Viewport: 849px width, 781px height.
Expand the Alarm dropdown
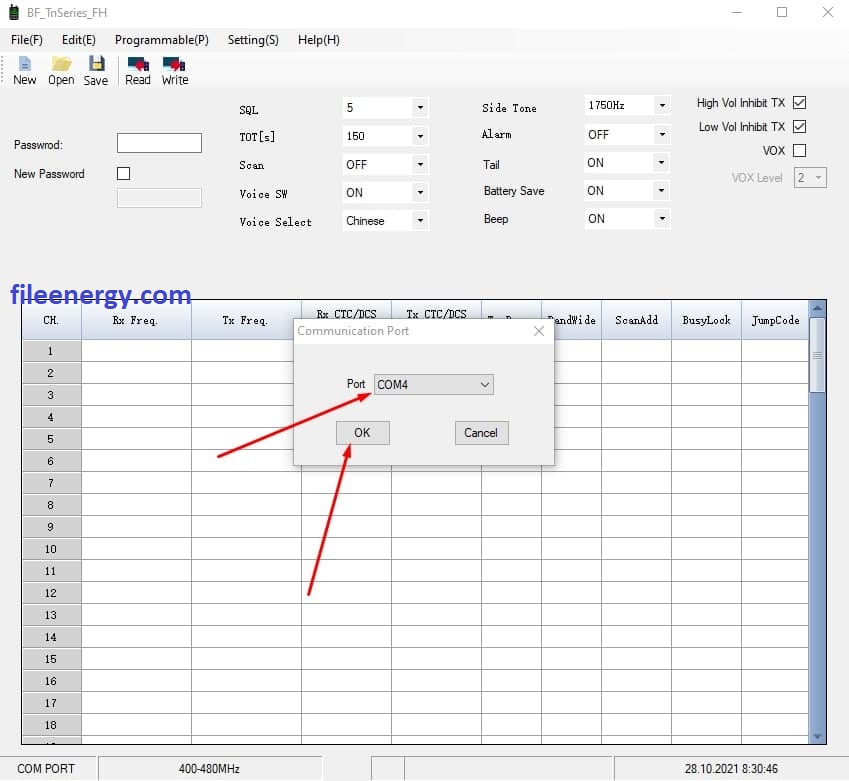662,134
